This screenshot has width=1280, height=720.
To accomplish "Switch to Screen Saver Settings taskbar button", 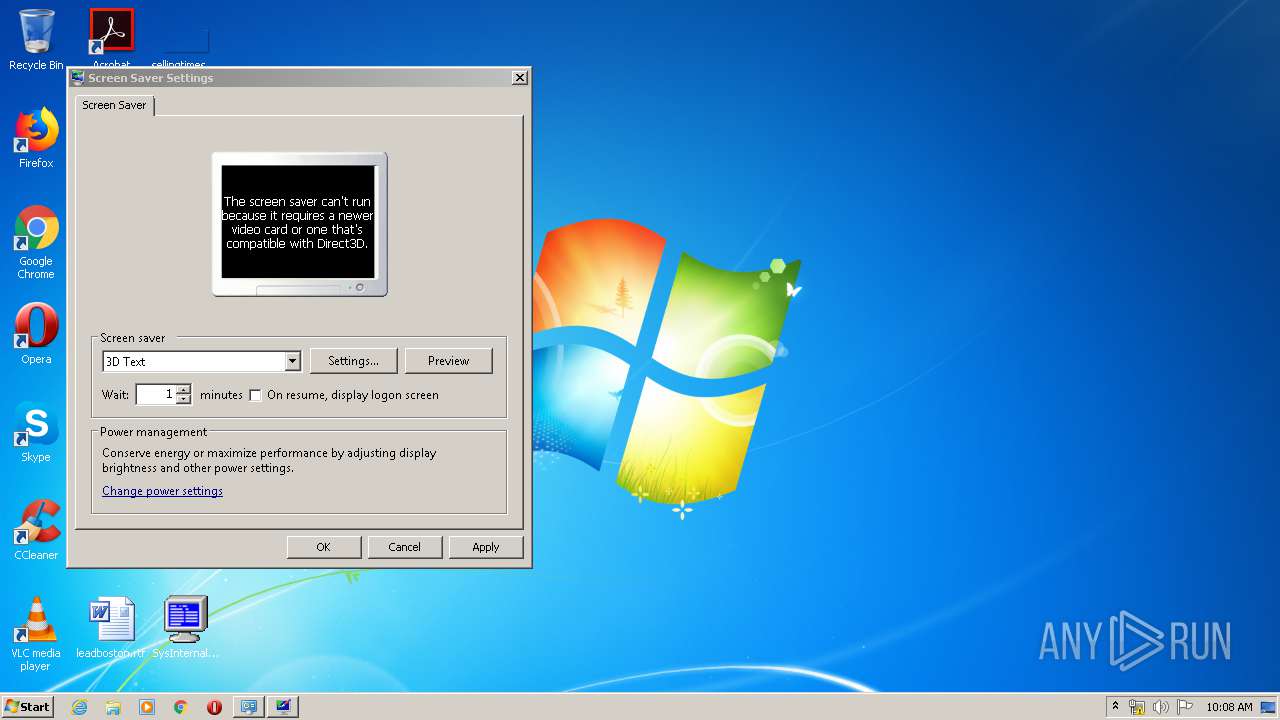I will [x=283, y=707].
